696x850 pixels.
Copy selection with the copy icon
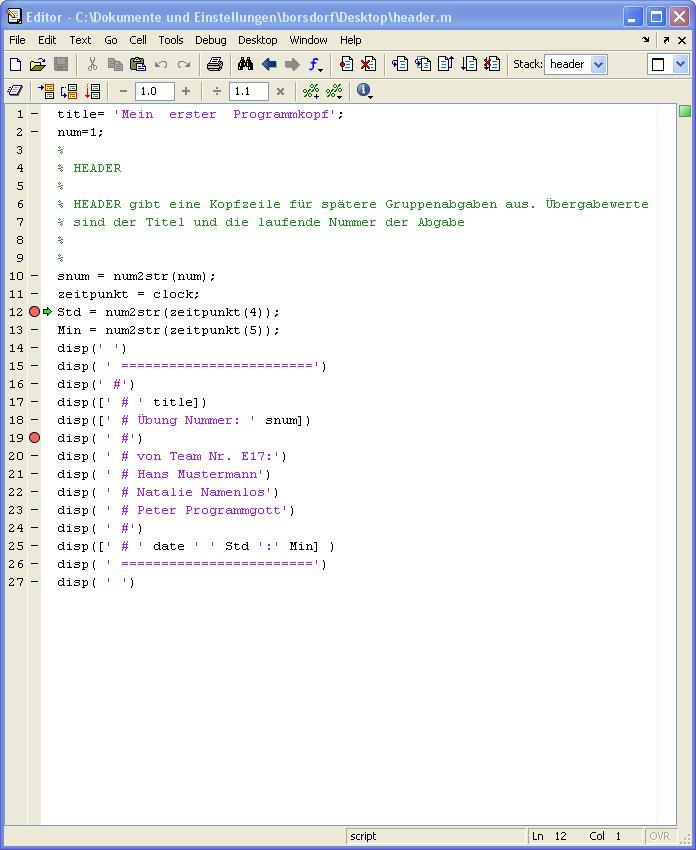(x=115, y=65)
